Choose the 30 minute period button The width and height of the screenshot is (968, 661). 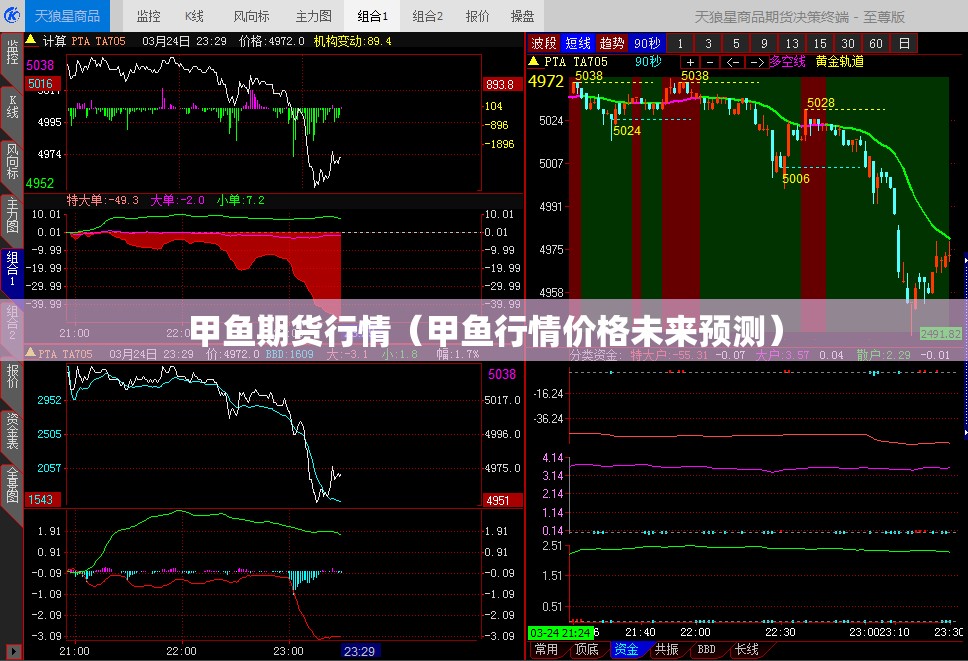coord(848,43)
